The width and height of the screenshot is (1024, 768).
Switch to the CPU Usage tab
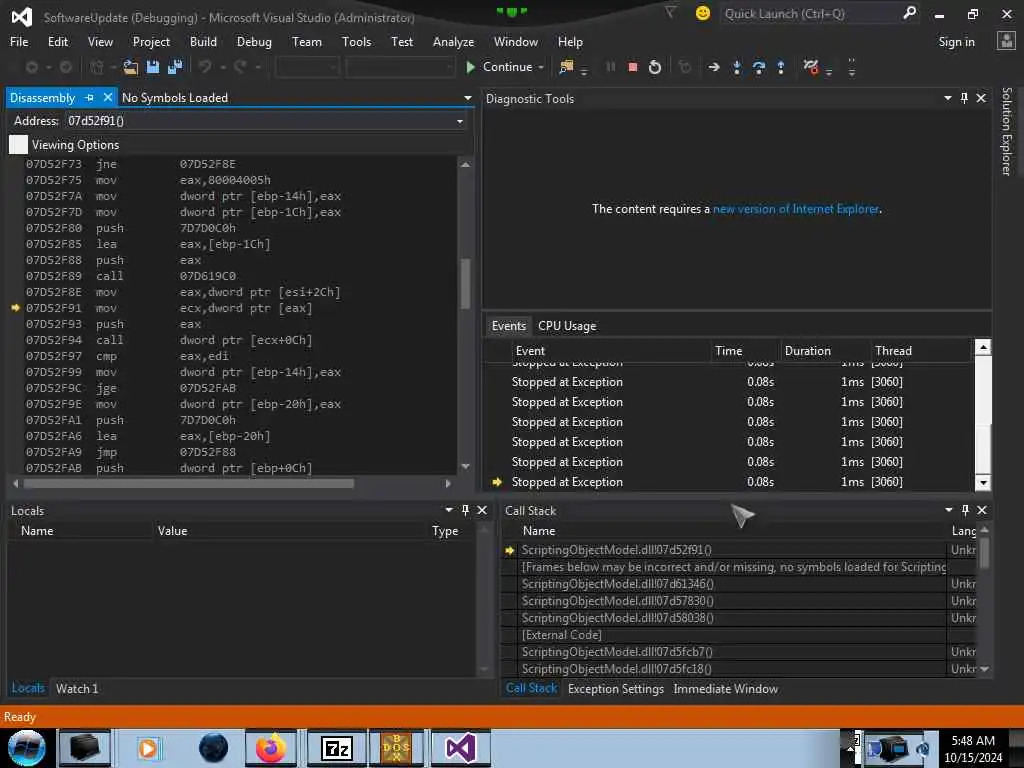[567, 326]
